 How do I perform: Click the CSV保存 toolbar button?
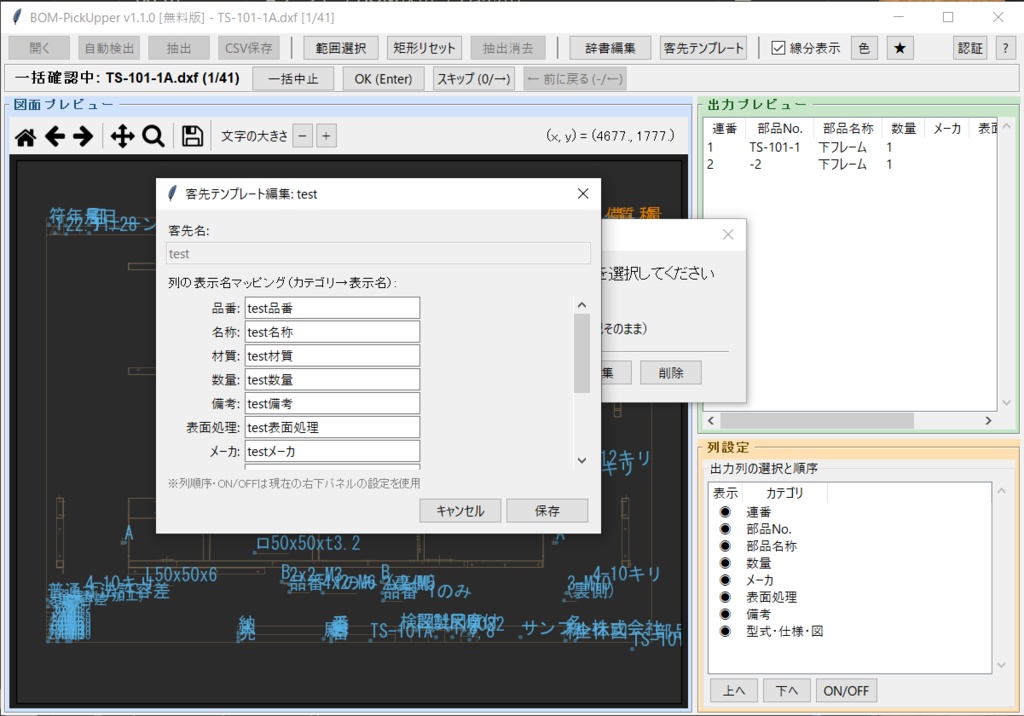click(x=248, y=48)
